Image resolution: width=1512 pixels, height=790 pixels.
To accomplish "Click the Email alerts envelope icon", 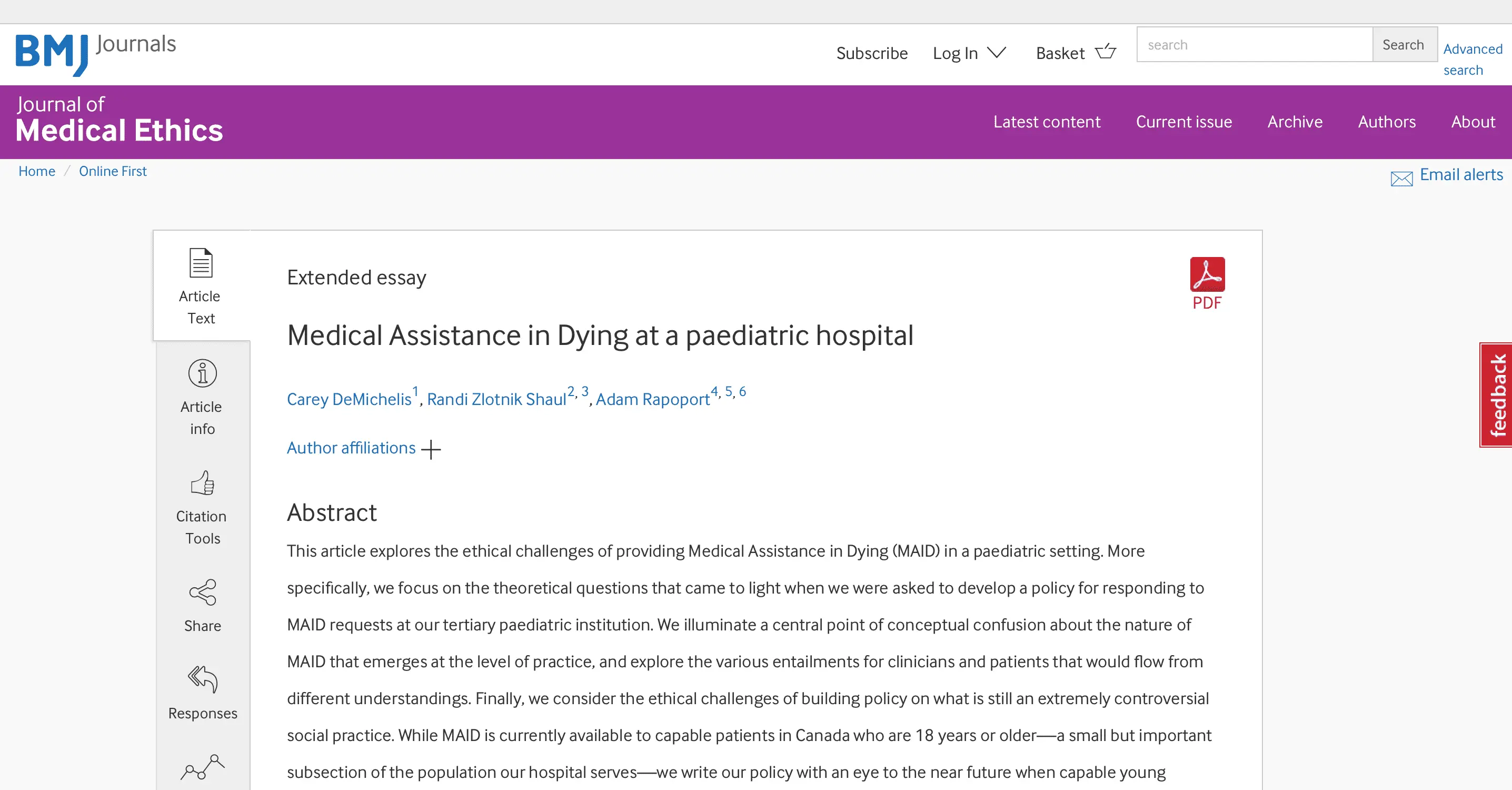I will (1401, 178).
